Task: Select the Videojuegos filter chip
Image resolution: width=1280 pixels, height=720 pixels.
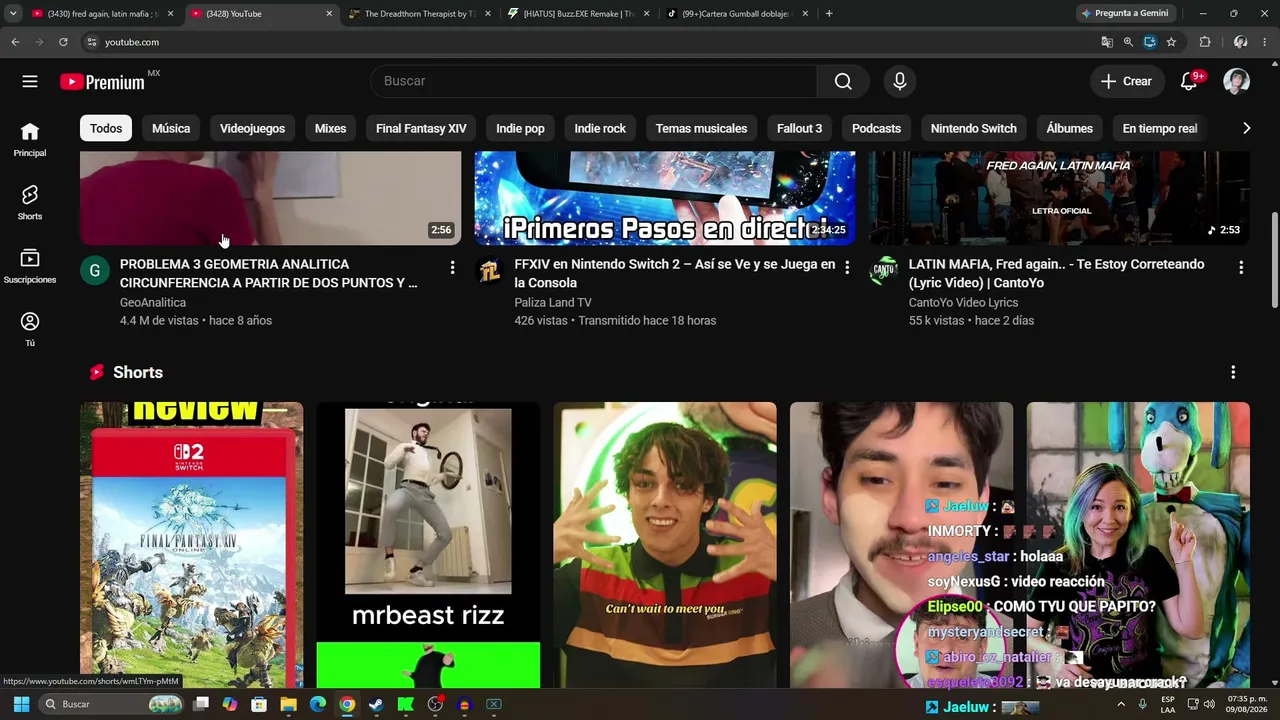Action: (x=252, y=128)
